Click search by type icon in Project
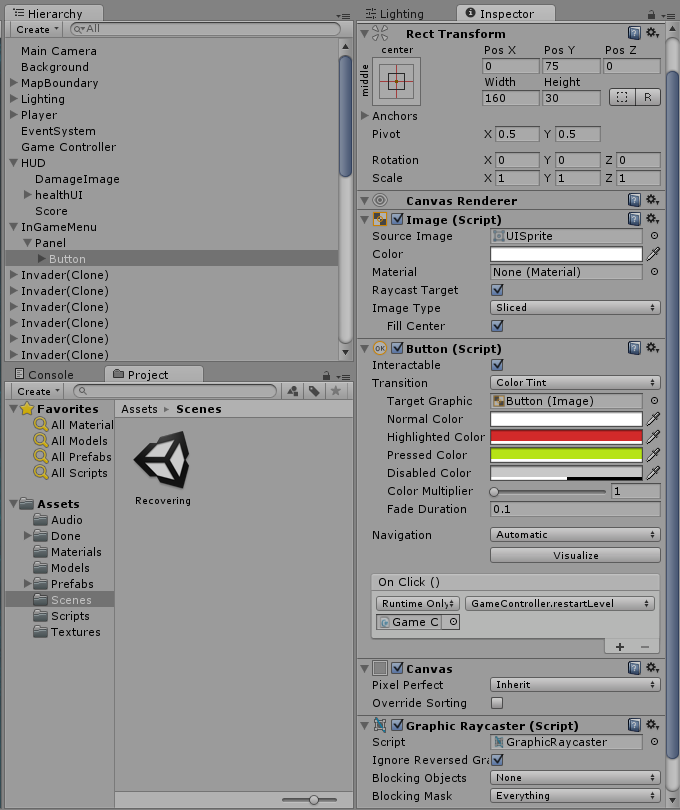 (x=292, y=391)
